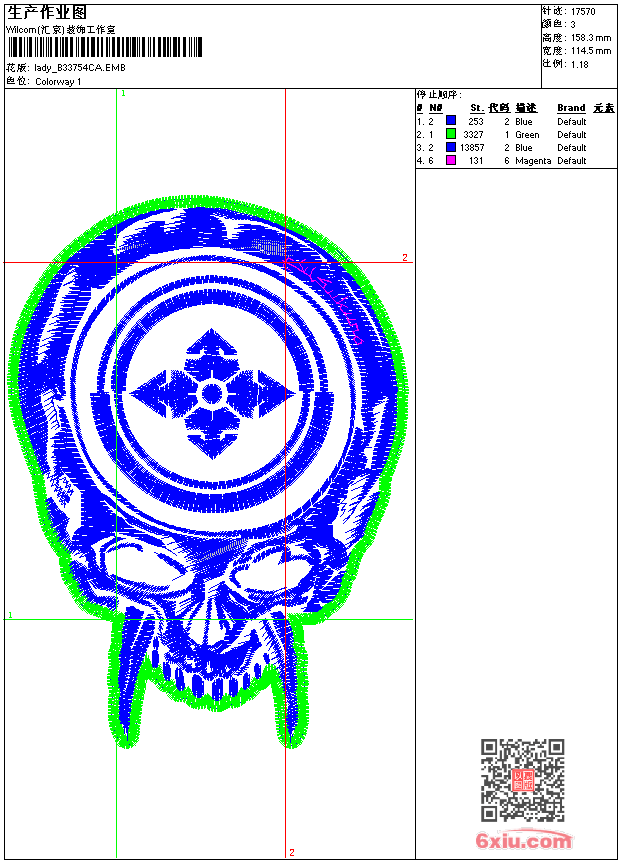Image resolution: width=620 pixels, height=860 pixels.
Task: Click the skull embroidery design preview
Action: pyautogui.click(x=207, y=472)
